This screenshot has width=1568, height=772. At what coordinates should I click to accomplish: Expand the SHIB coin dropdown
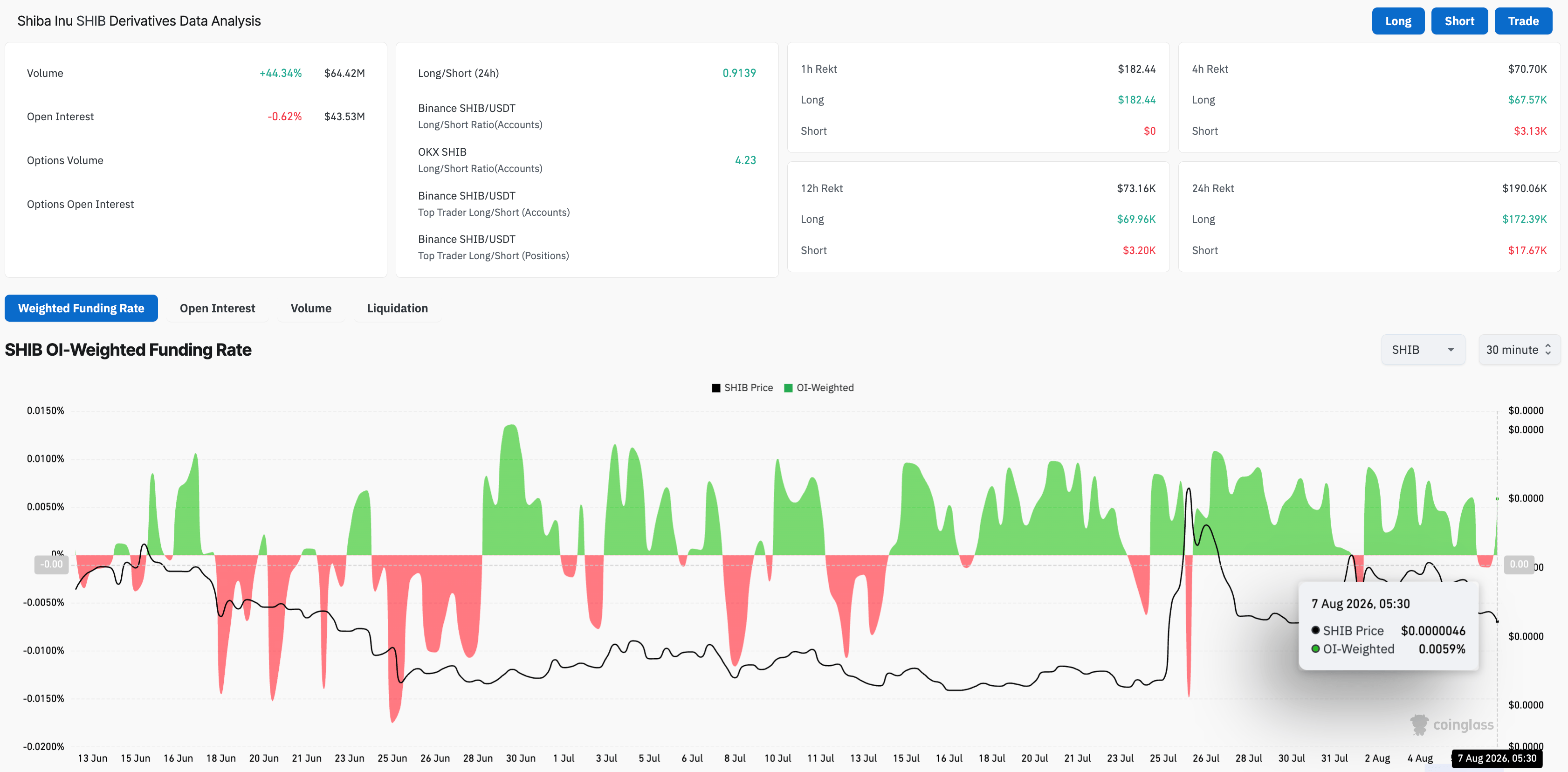(x=1423, y=350)
